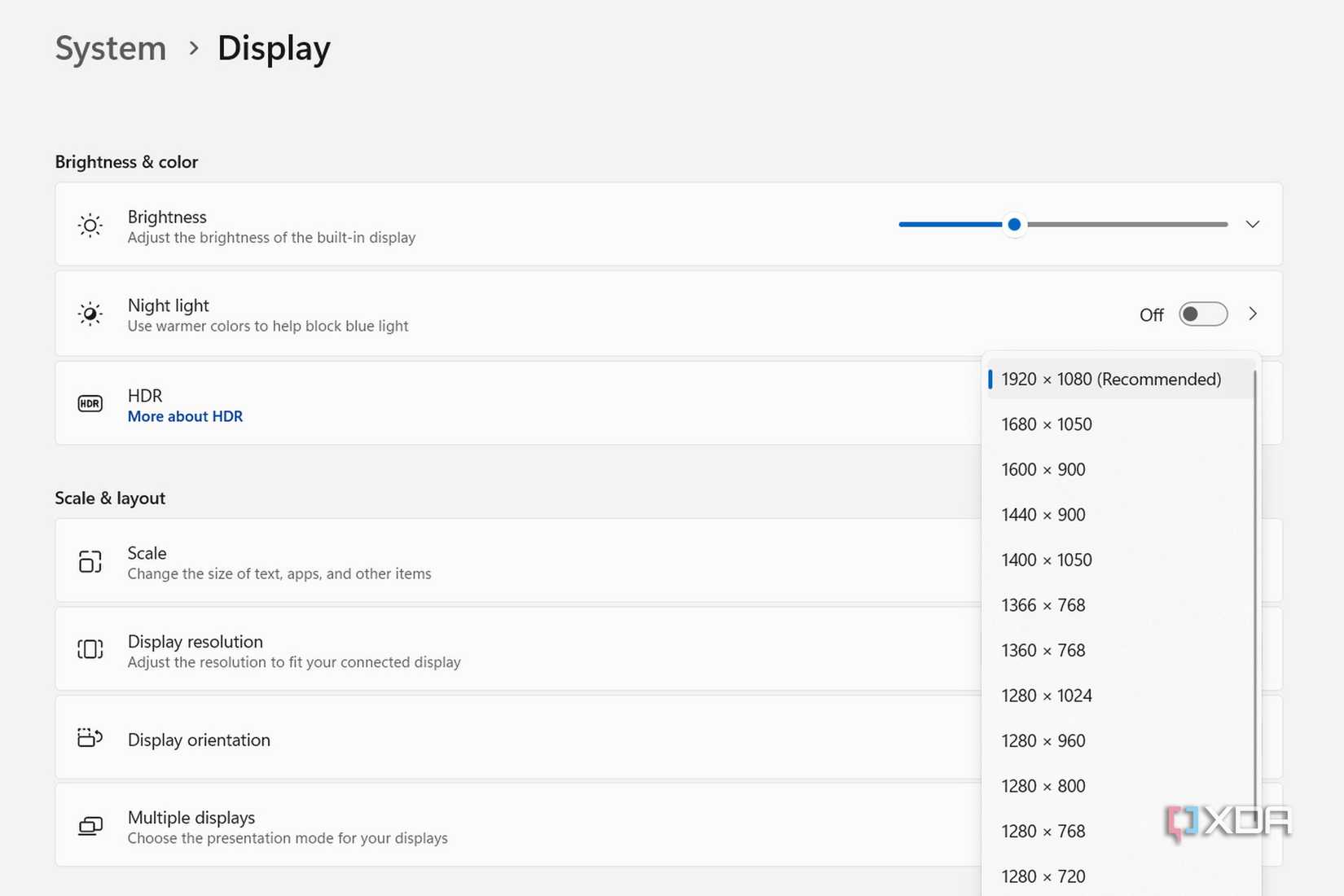Choose 1280 × 1024 in the dropdown
Viewport: 1344px width, 896px height.
1121,696
